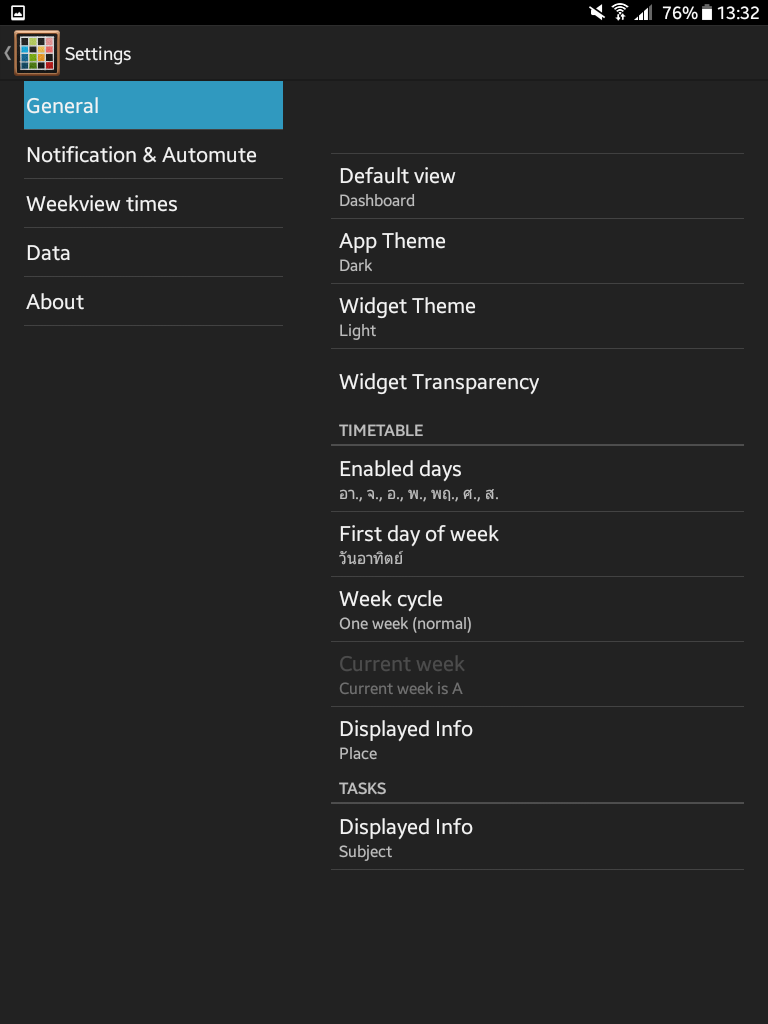Open Notification & Automute settings

pos(153,155)
